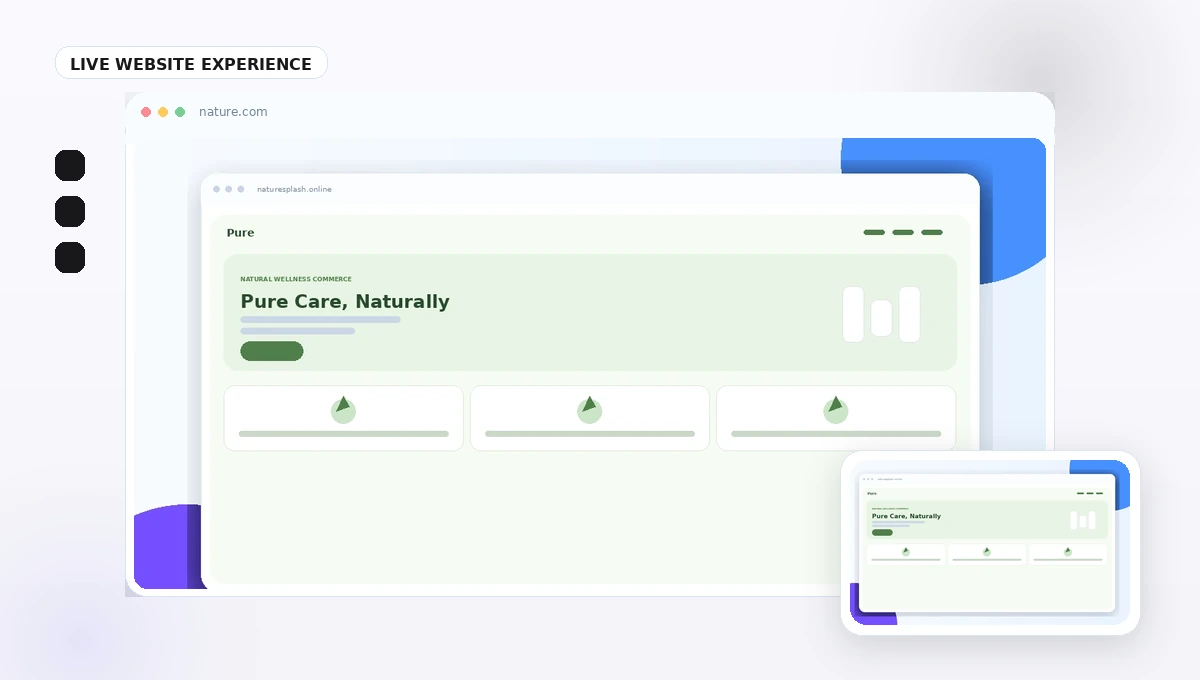The height and width of the screenshot is (680, 1200).
Task: Click the Natural Wellness Commerce label
Action: (296, 279)
